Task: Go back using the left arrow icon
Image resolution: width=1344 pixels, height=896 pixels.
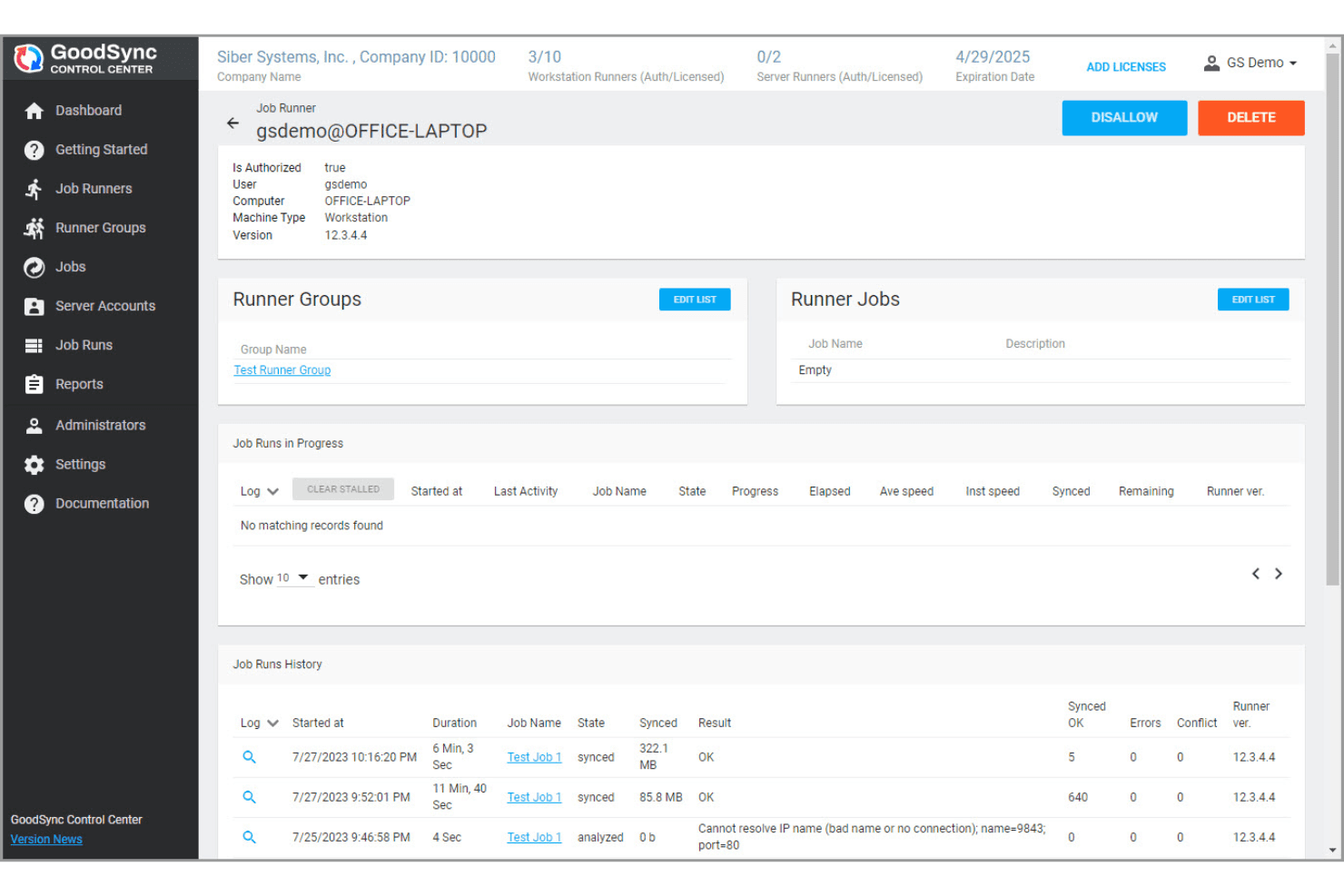Action: pos(232,123)
